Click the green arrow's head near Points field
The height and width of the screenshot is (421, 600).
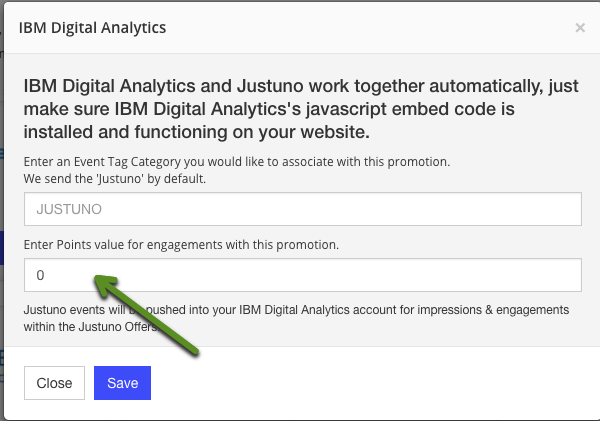pos(101,283)
